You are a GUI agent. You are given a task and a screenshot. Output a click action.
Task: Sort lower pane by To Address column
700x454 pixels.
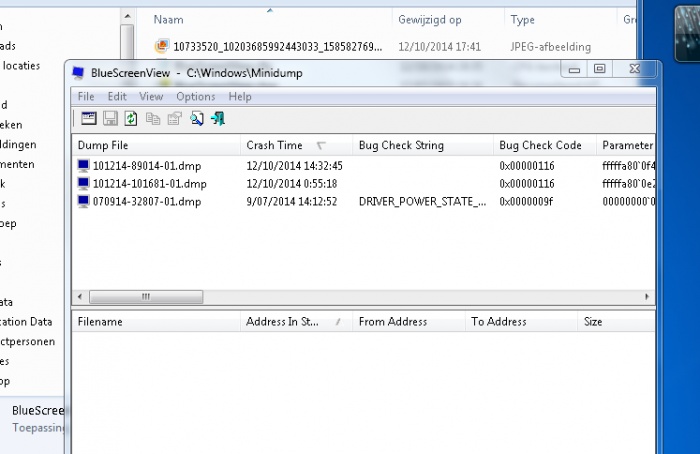[521, 321]
